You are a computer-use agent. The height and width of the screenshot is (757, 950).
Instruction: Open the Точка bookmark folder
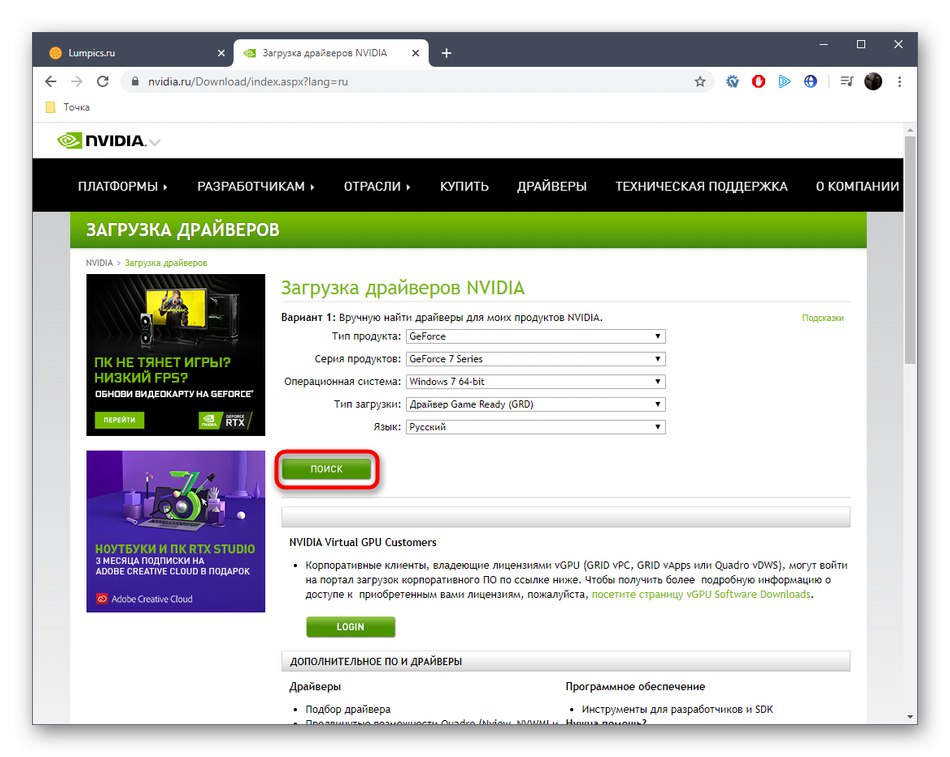click(x=68, y=107)
